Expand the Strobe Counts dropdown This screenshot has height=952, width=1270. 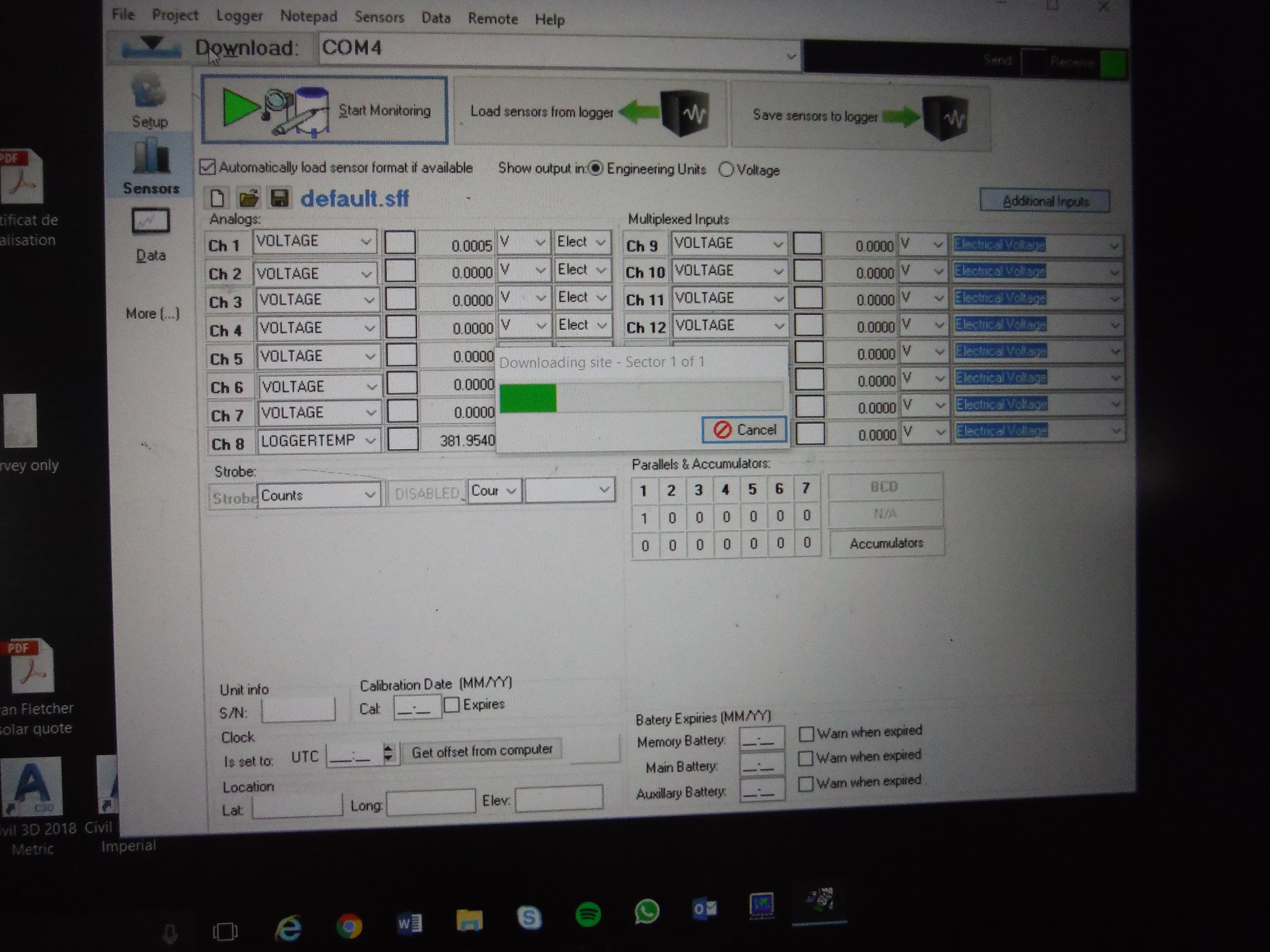click(x=370, y=495)
